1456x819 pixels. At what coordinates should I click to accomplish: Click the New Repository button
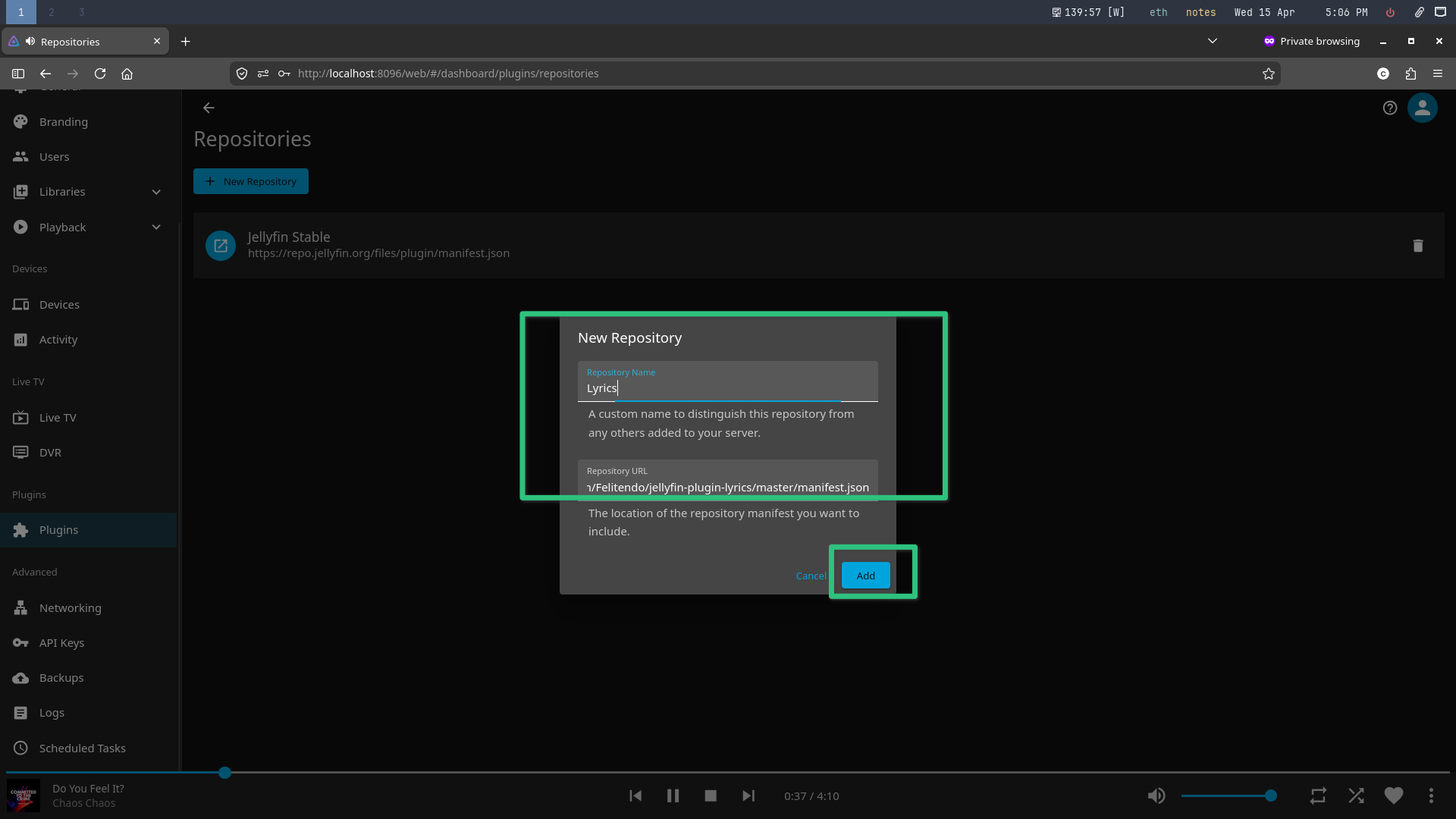point(251,181)
